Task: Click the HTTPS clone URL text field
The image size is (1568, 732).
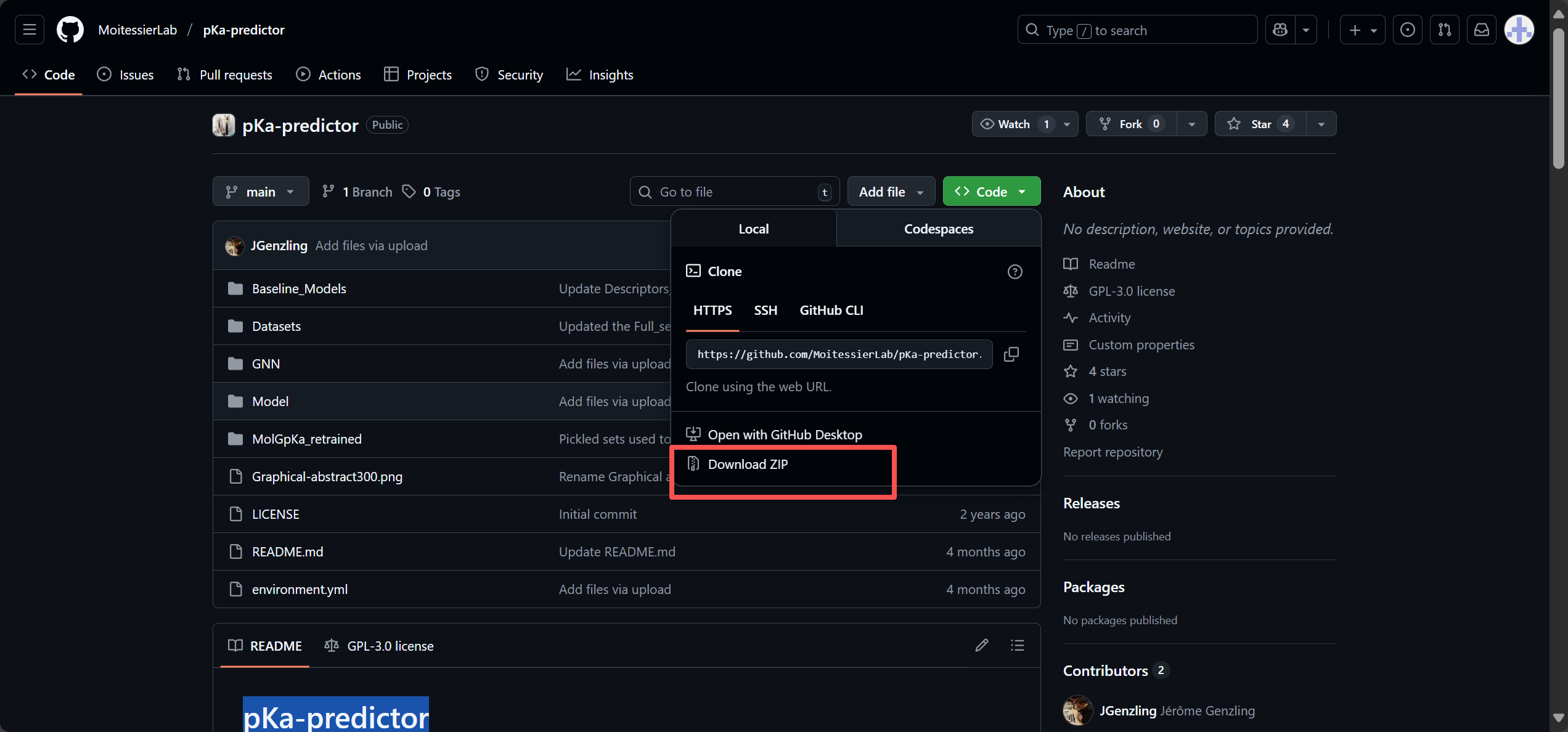Action: pyautogui.click(x=839, y=354)
